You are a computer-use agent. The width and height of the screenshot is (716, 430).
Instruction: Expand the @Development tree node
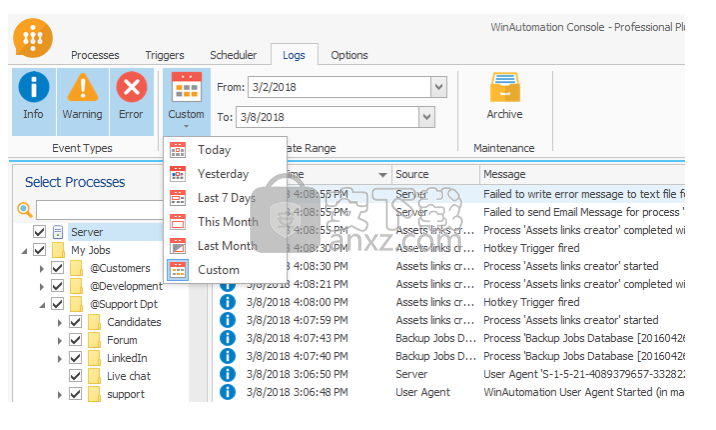pos(42,287)
